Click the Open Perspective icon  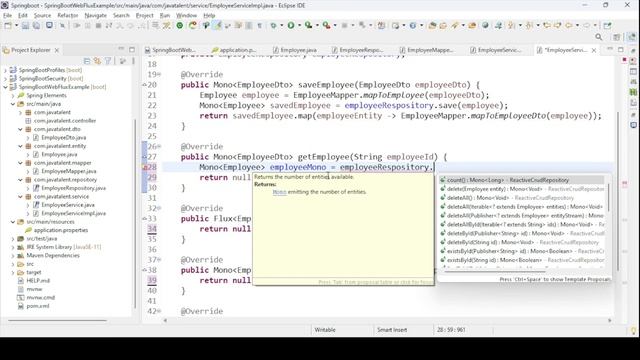616,37
